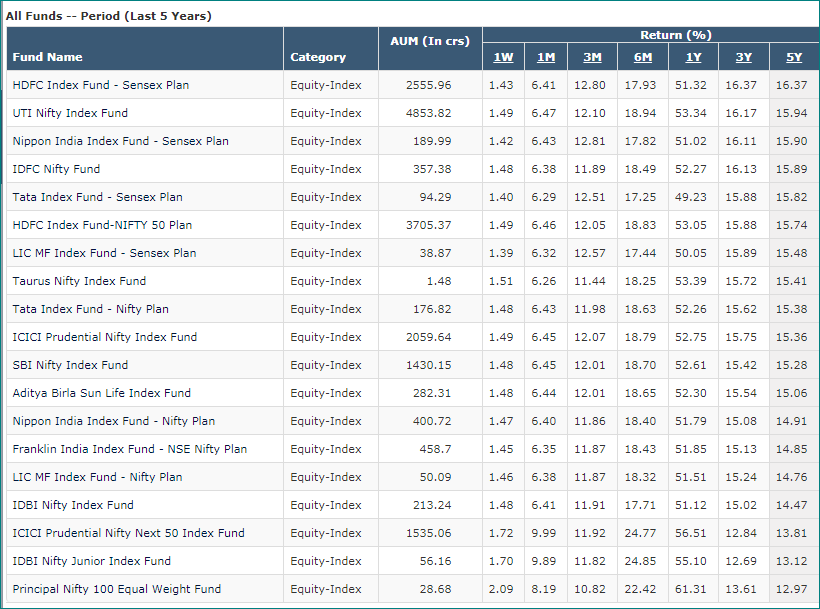820x609 pixels.
Task: Click 3Y return value 16.17
Action: (741, 113)
